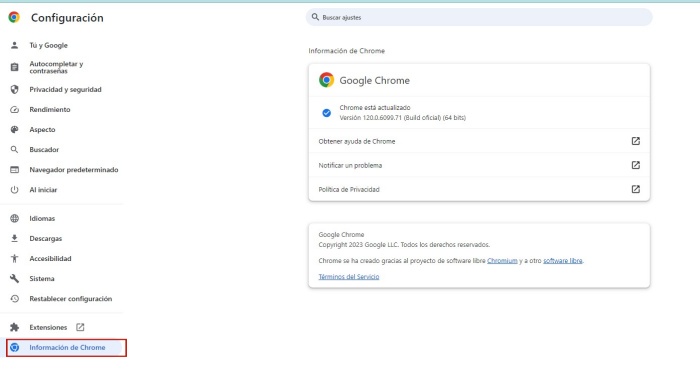
Task: Click the Al iniciar power icon
Action: pyautogui.click(x=15, y=190)
